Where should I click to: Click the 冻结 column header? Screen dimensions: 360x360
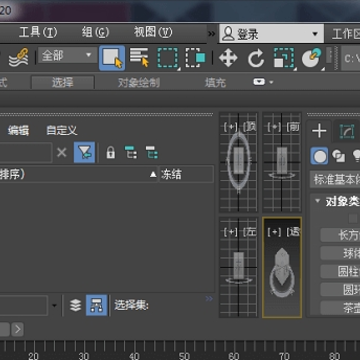(x=186, y=174)
